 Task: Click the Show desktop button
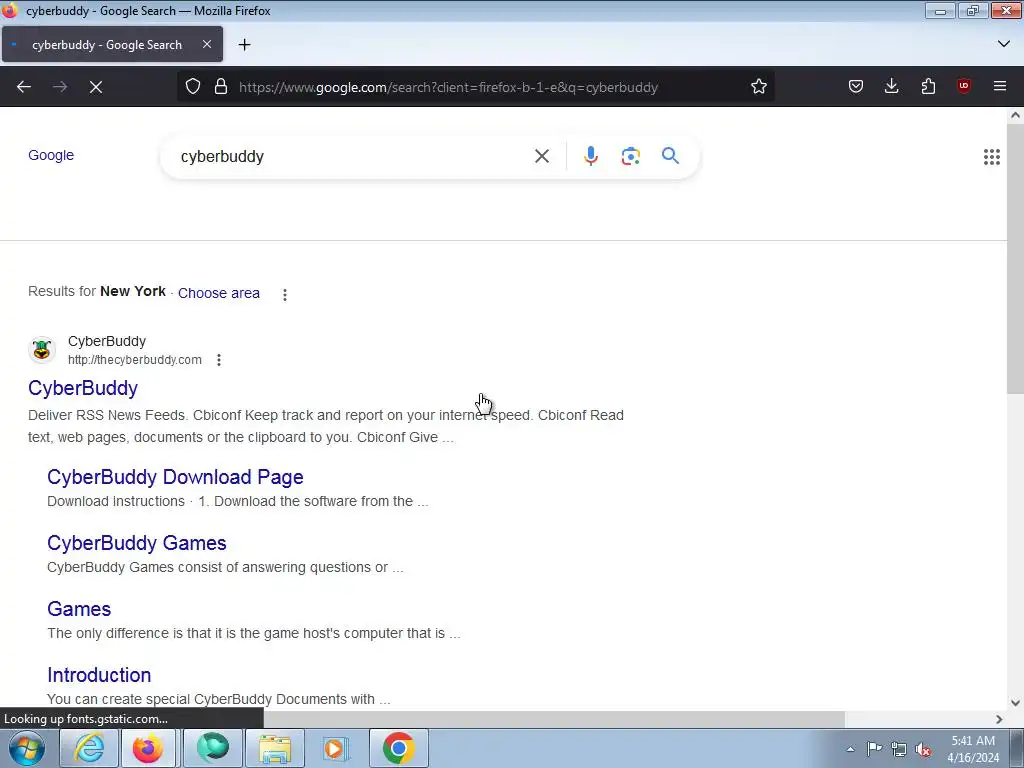(x=1018, y=748)
